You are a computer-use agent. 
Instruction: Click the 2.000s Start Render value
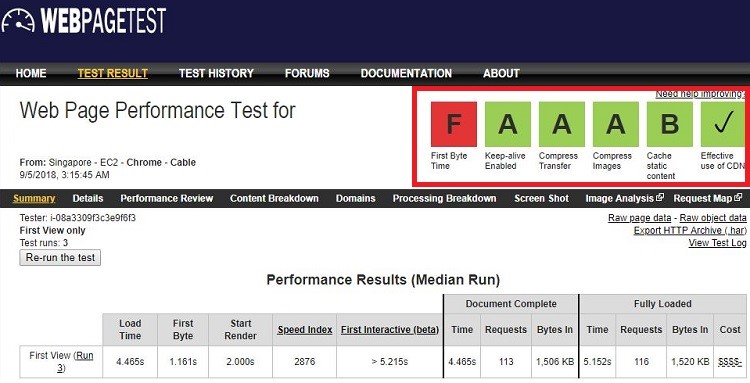[241, 362]
